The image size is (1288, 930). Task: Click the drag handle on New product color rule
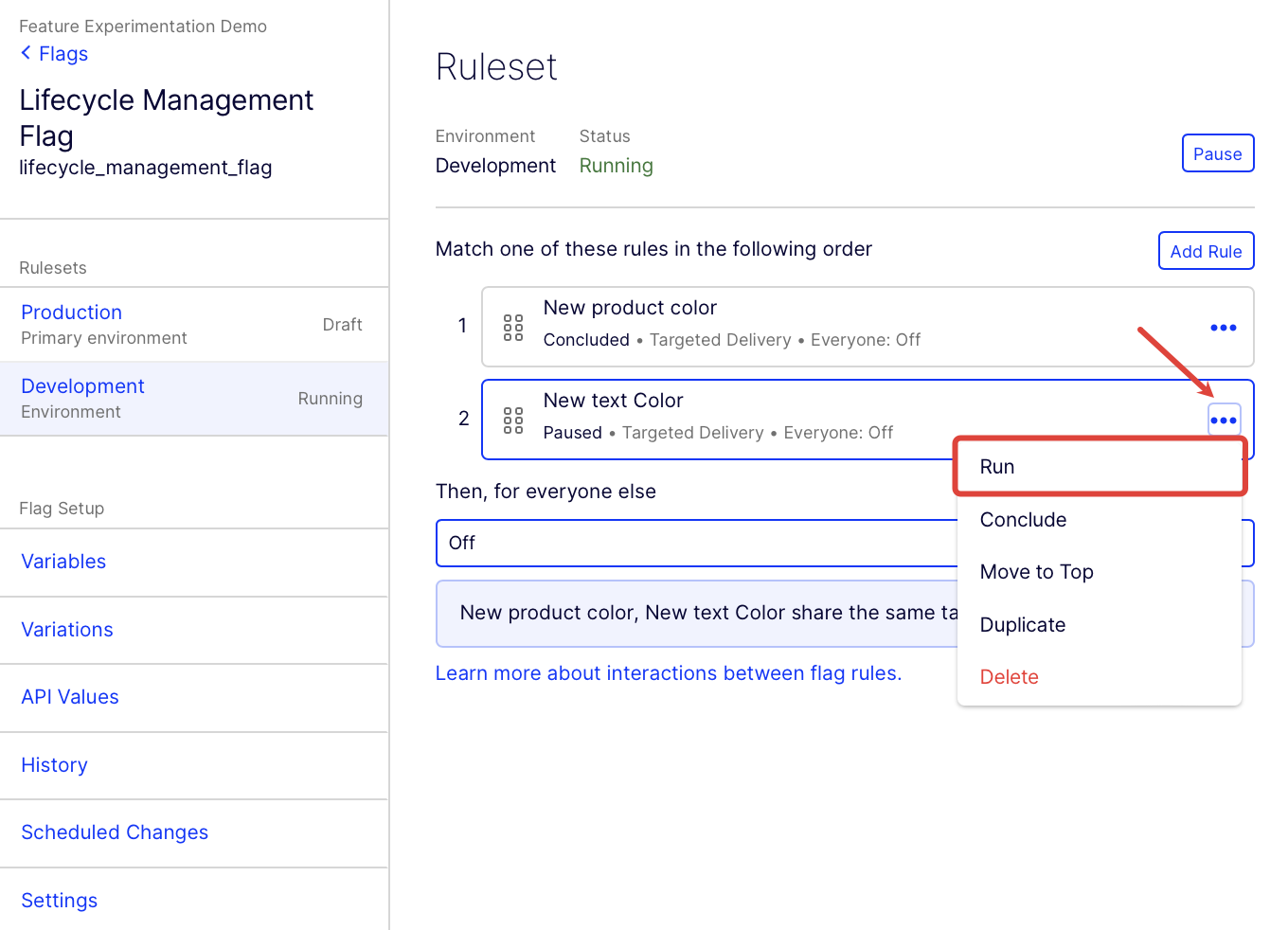point(513,328)
